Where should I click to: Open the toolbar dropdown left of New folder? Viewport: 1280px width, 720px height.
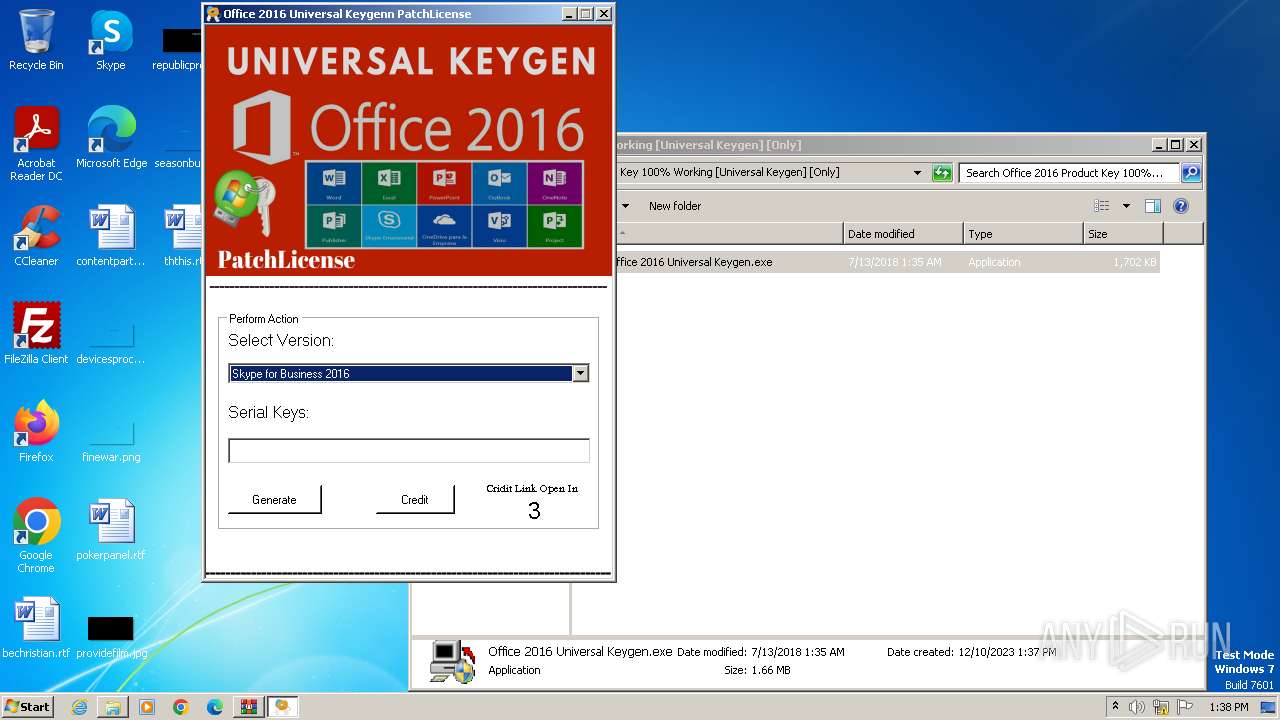tap(626, 206)
